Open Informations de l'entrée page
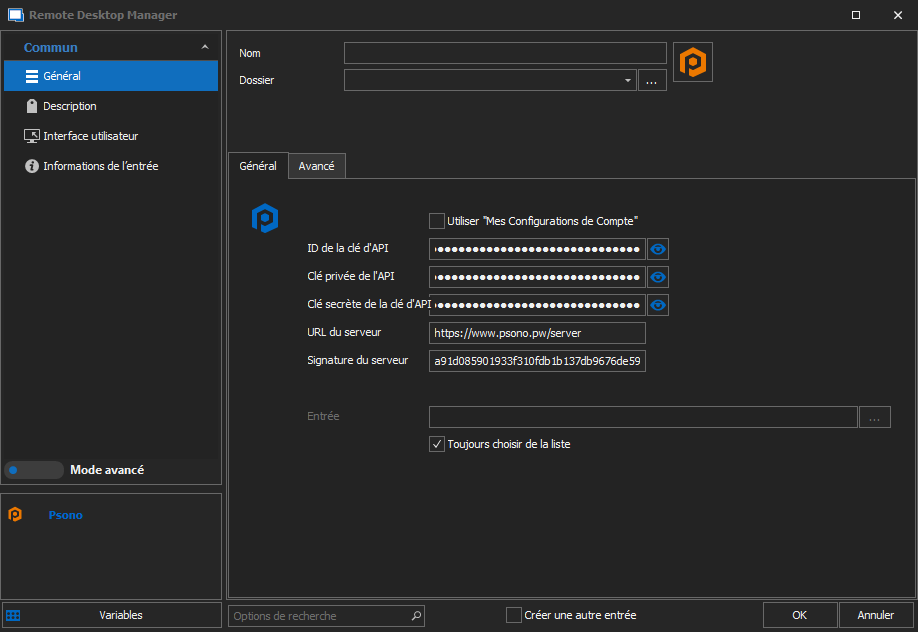The image size is (918, 632). pyautogui.click(x=100, y=166)
